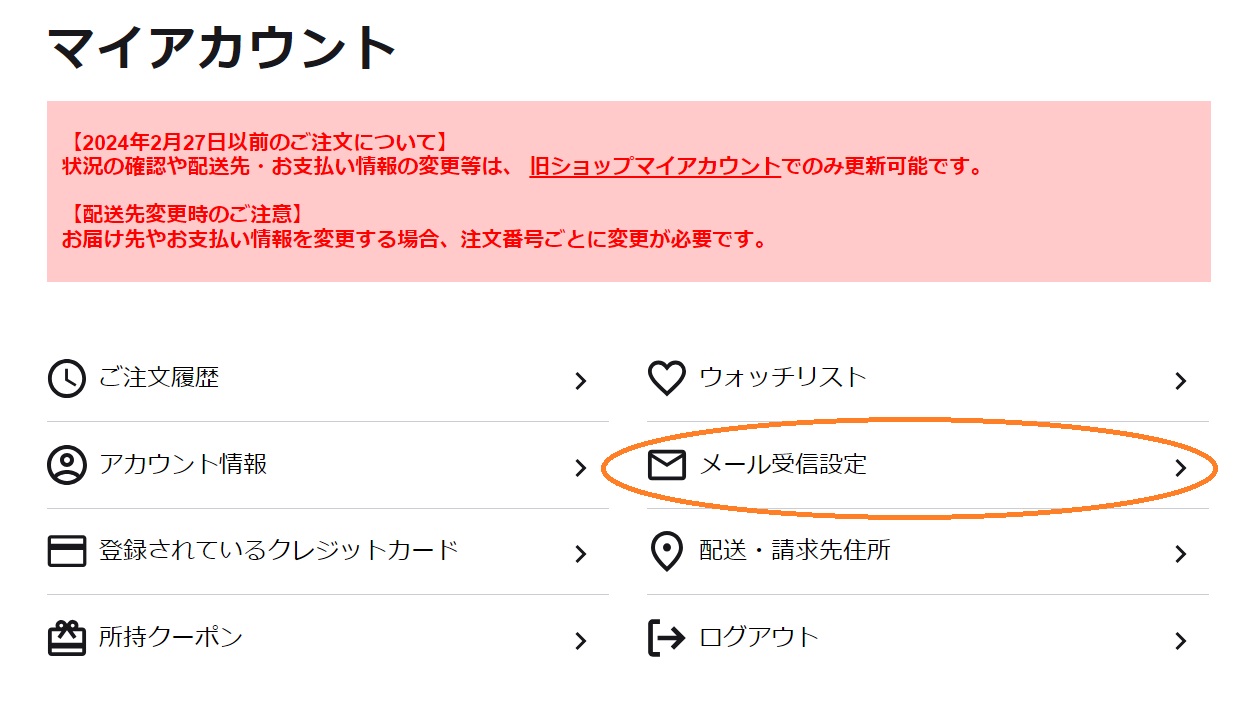Expand ご注文履歴 with its chevron arrow

coord(580,381)
